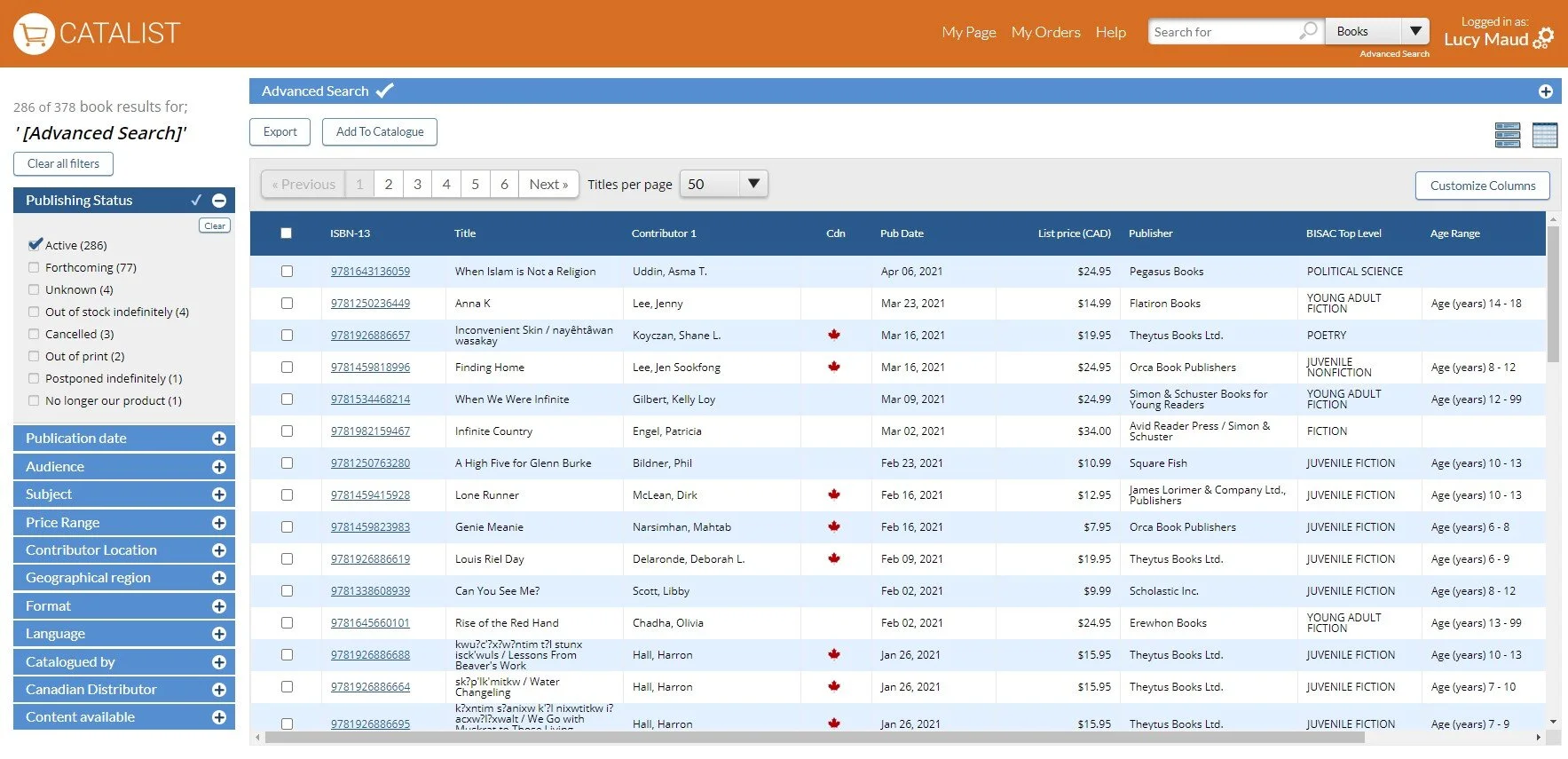The height and width of the screenshot is (759, 1568).
Task: Open My Orders in top navigation
Action: click(1046, 32)
